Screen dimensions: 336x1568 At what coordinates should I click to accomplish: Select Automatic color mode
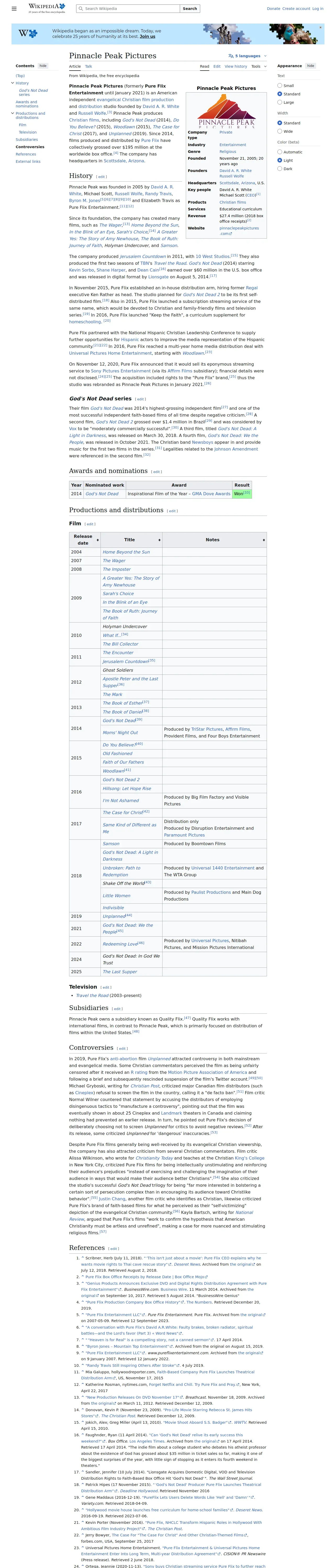[x=280, y=152]
